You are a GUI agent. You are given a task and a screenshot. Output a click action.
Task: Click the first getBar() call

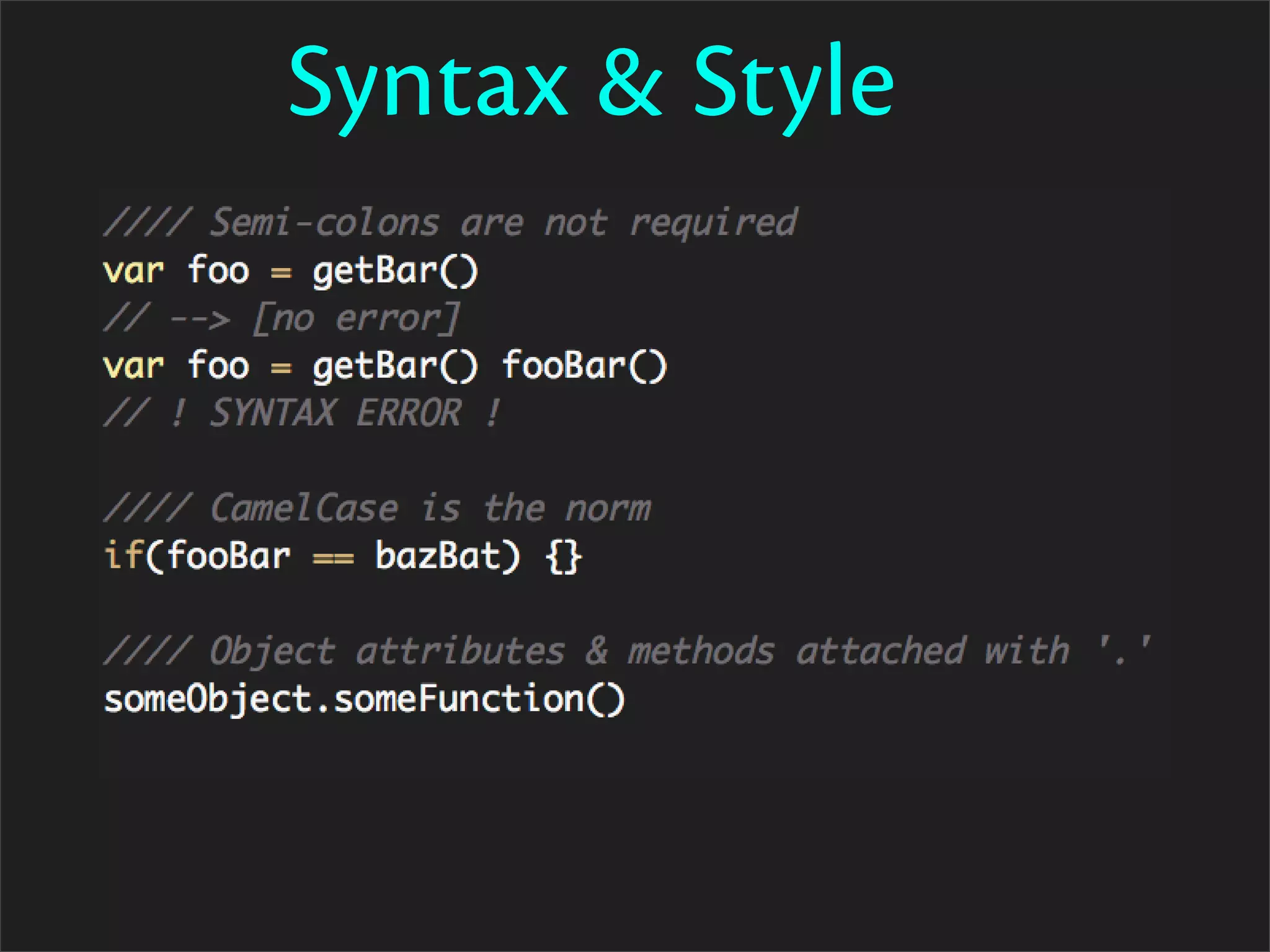coord(395,271)
